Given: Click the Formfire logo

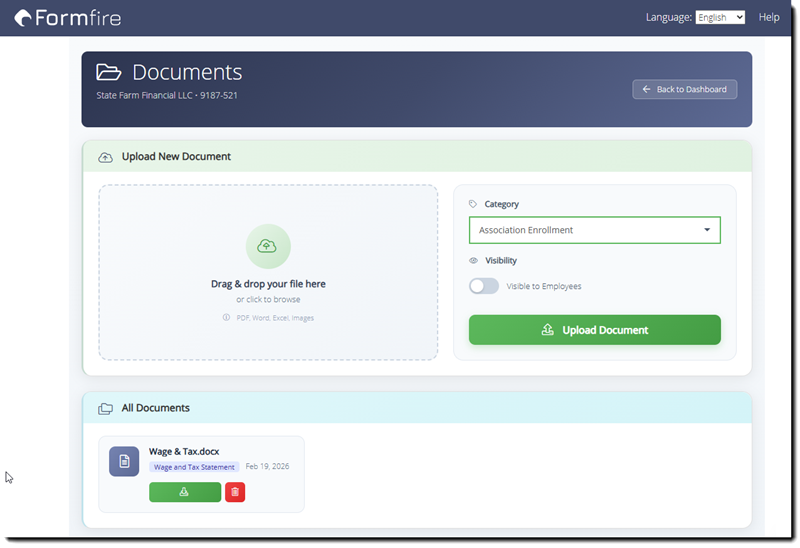Looking at the screenshot, I should pyautogui.click(x=68, y=18).
